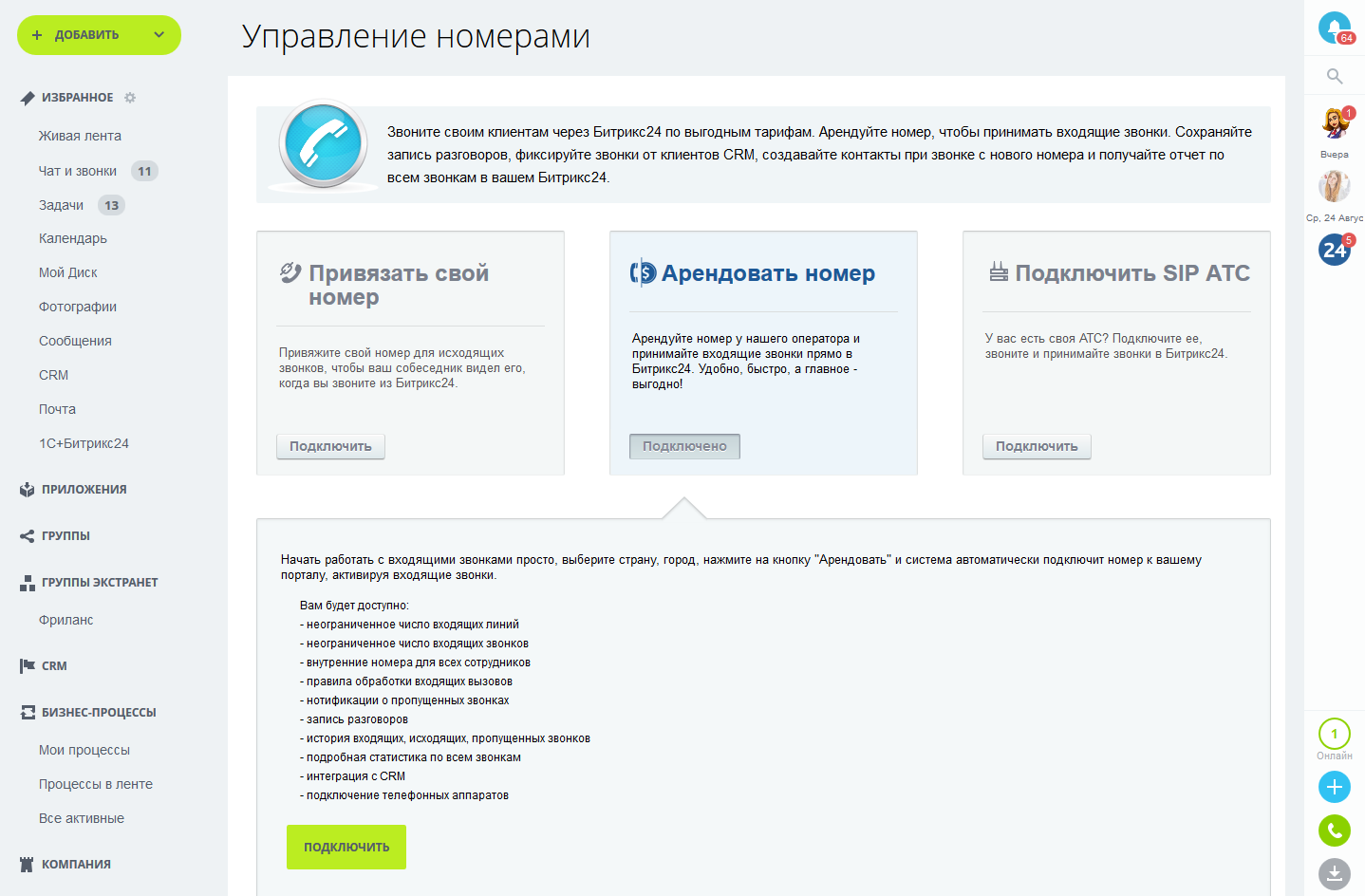Show online users counter circle
Screen dimensions: 1365x896
1335,734
